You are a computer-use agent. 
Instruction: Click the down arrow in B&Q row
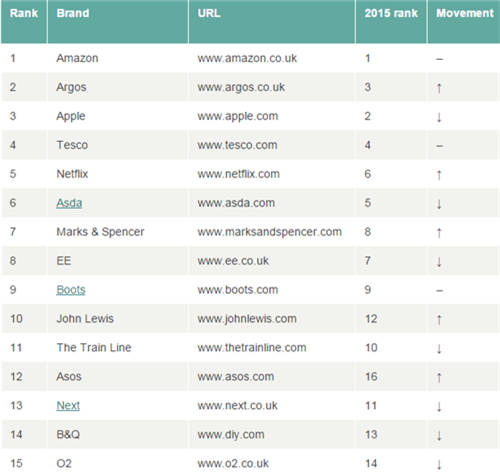(x=439, y=435)
